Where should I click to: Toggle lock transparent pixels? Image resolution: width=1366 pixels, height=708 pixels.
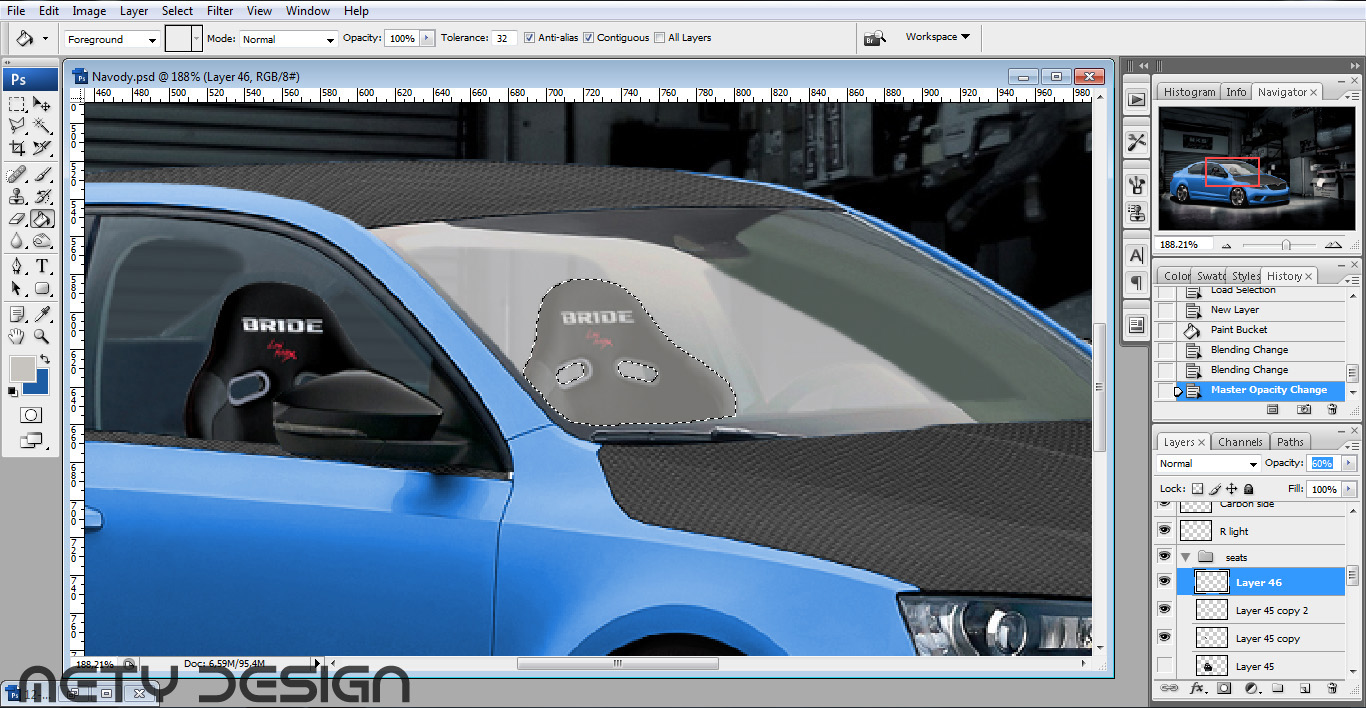click(x=1198, y=489)
